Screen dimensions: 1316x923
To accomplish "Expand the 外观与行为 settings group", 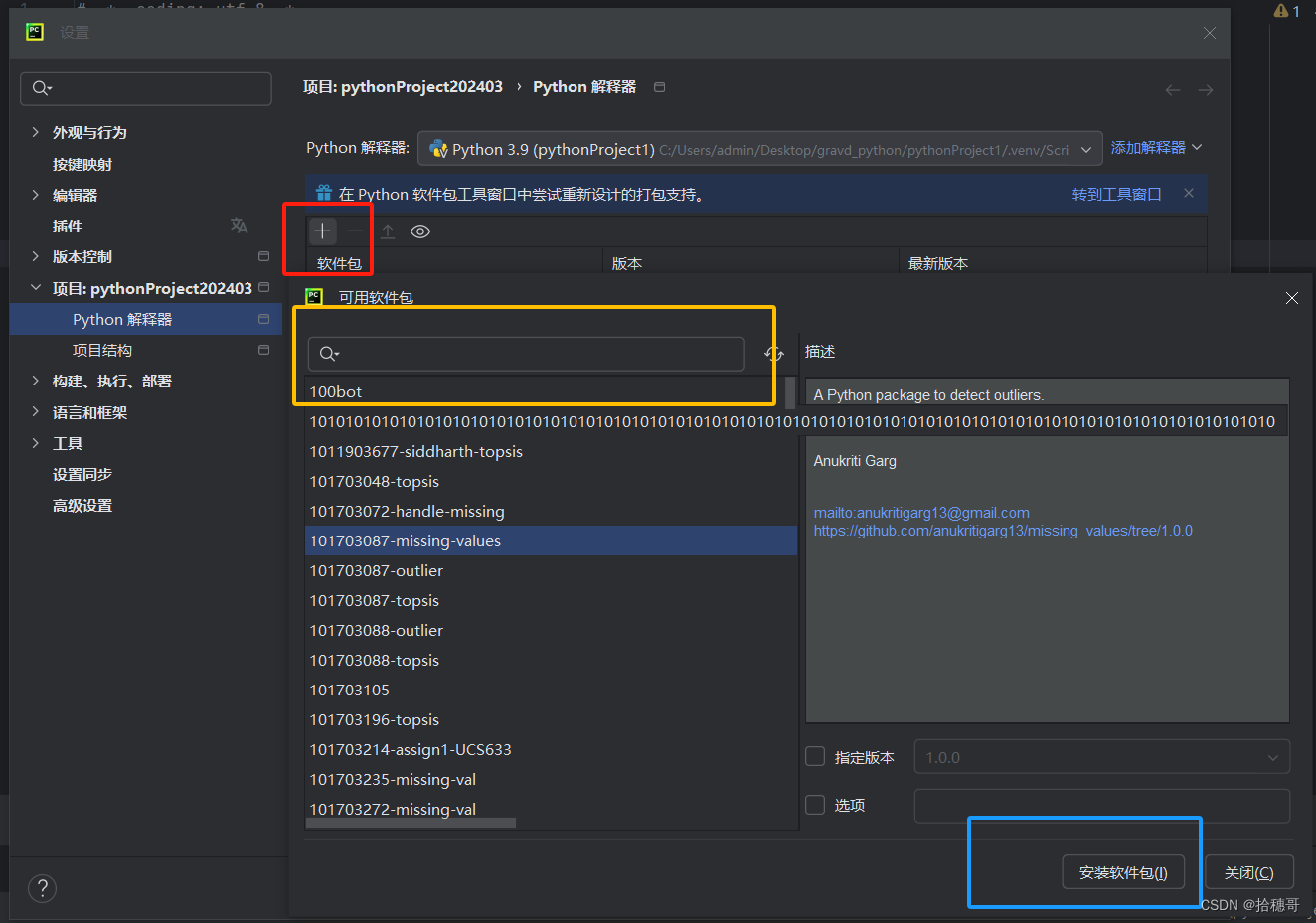I will (36, 132).
